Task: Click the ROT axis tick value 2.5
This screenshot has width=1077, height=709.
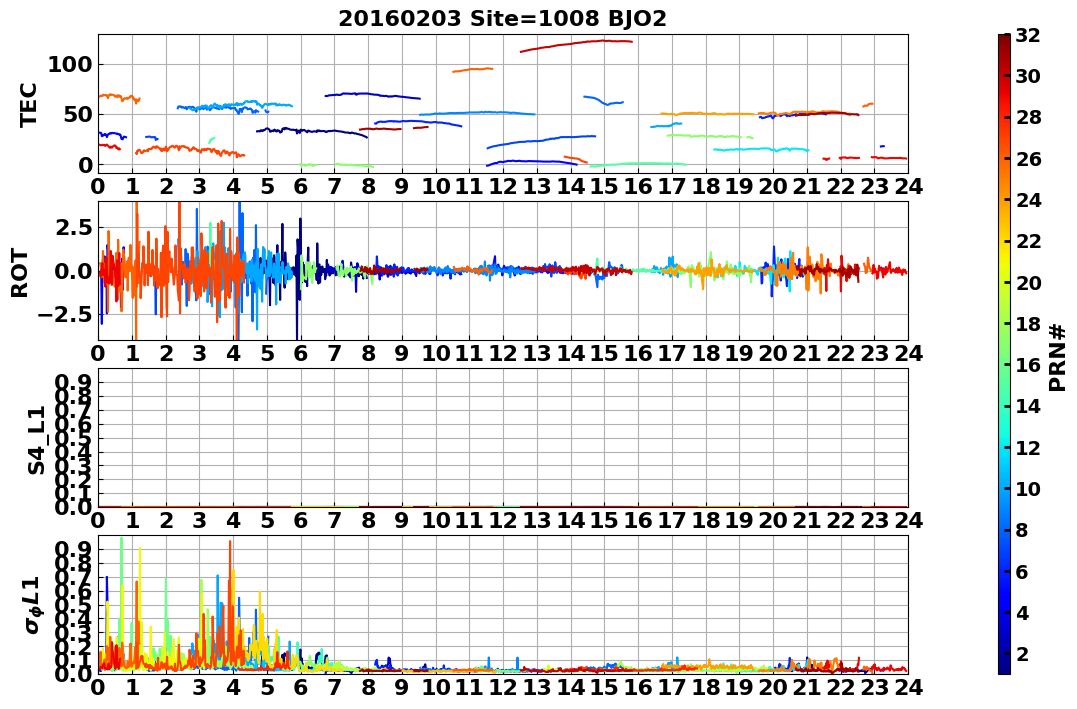Action: pos(74,227)
